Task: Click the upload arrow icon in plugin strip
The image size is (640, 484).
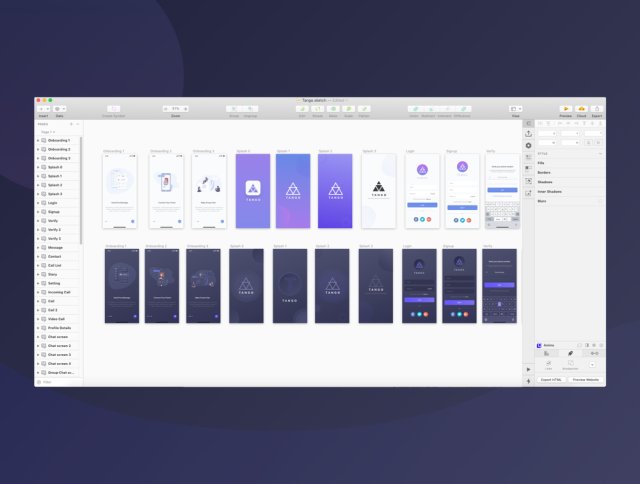Action: coord(529,133)
